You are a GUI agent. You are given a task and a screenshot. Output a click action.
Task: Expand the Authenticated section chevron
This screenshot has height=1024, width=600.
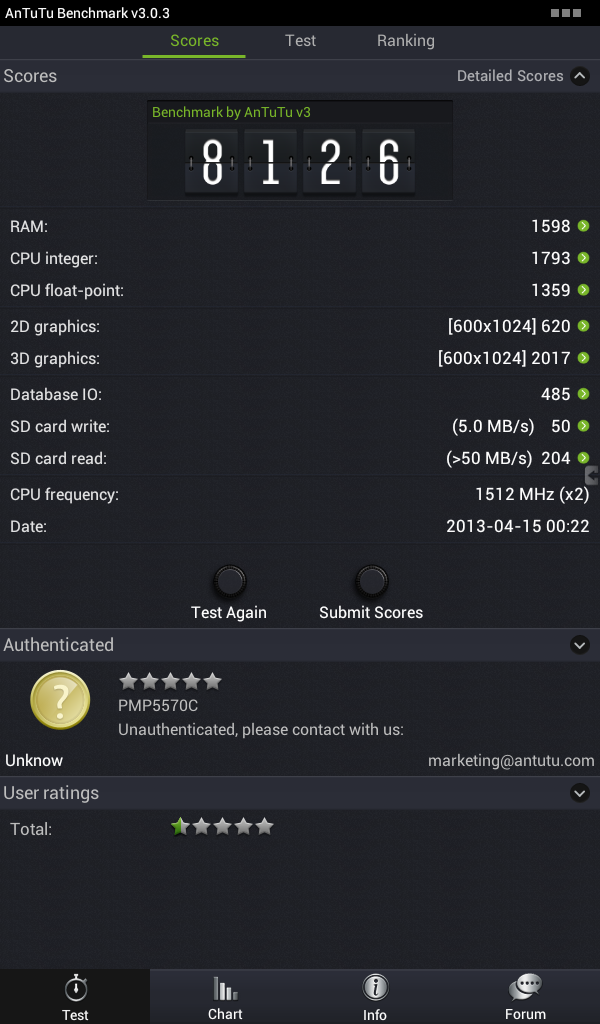point(580,645)
